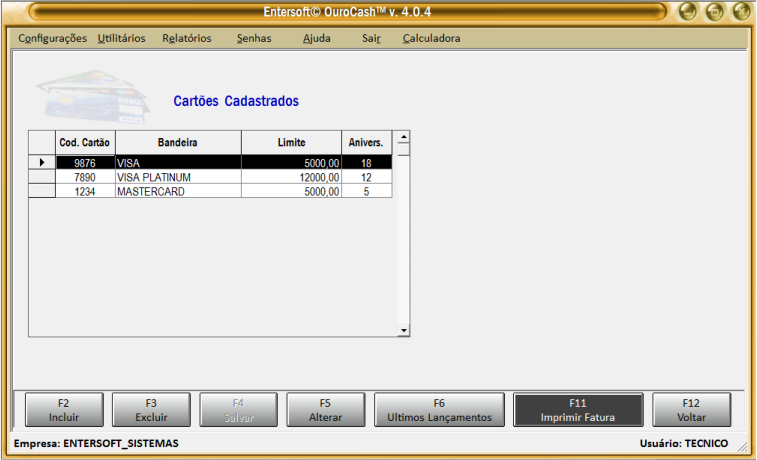
Task: Click the Limite column header
Action: (291, 143)
